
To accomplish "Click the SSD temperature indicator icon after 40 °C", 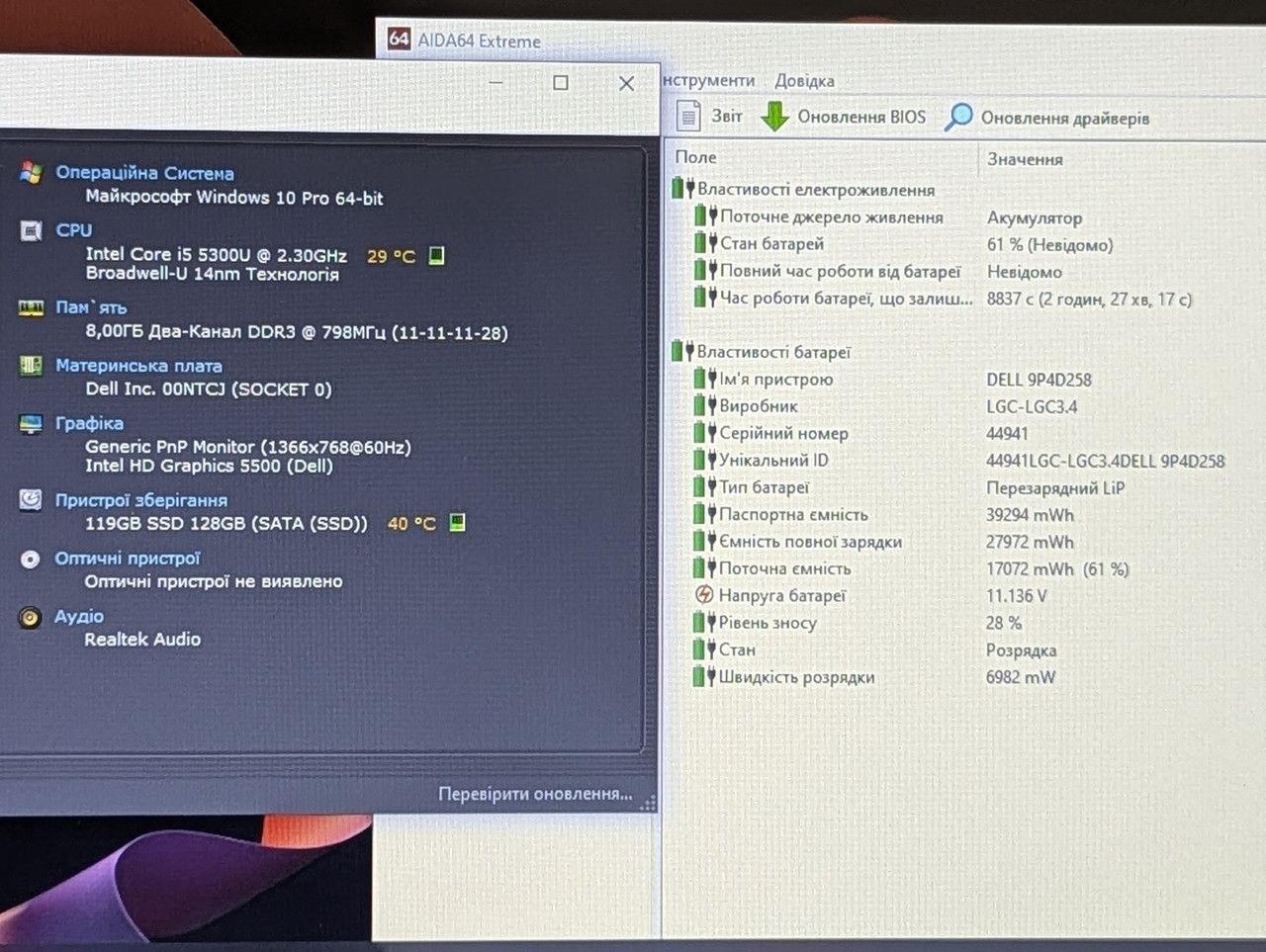I will [x=457, y=522].
